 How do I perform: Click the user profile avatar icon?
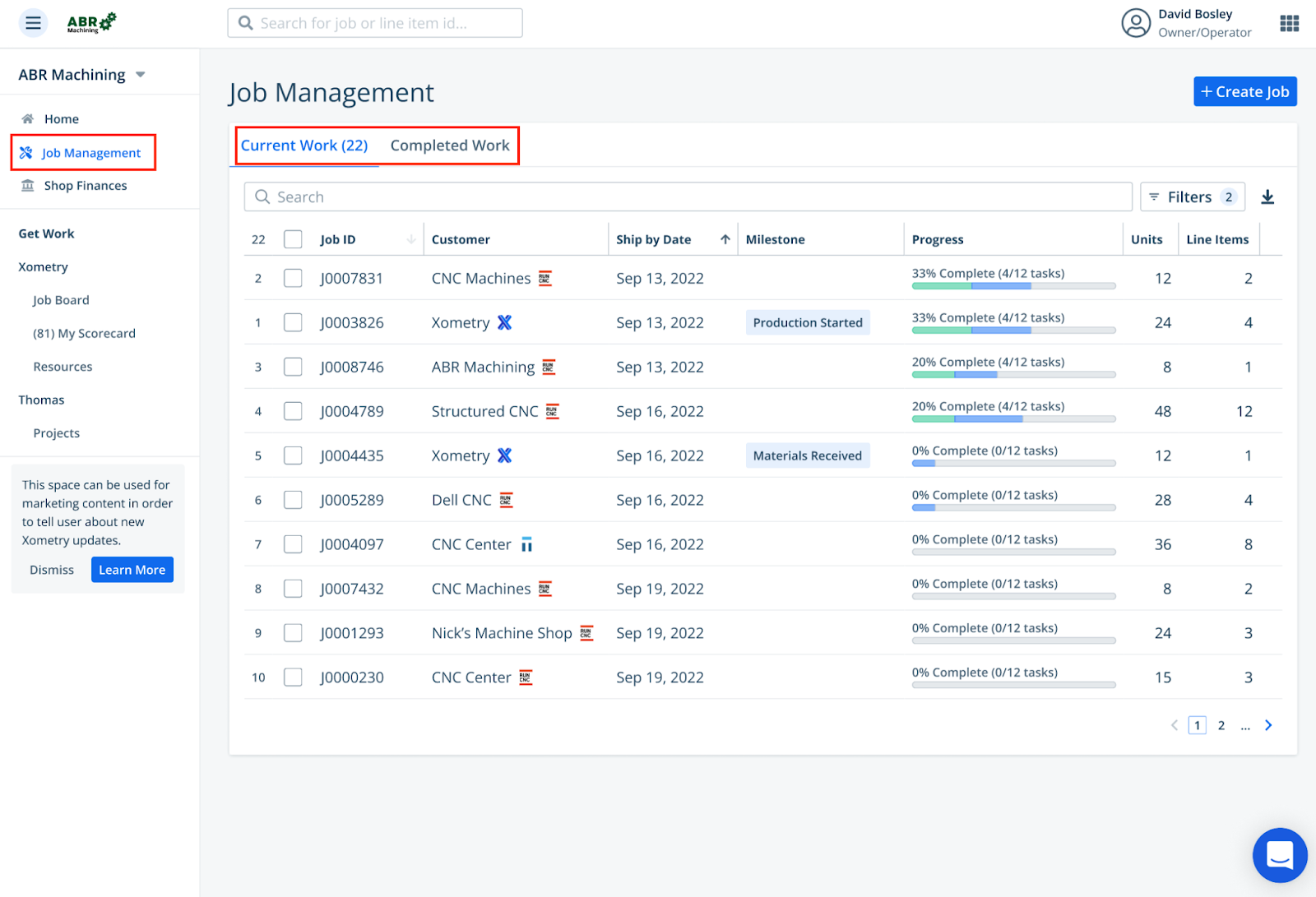pyautogui.click(x=1136, y=23)
